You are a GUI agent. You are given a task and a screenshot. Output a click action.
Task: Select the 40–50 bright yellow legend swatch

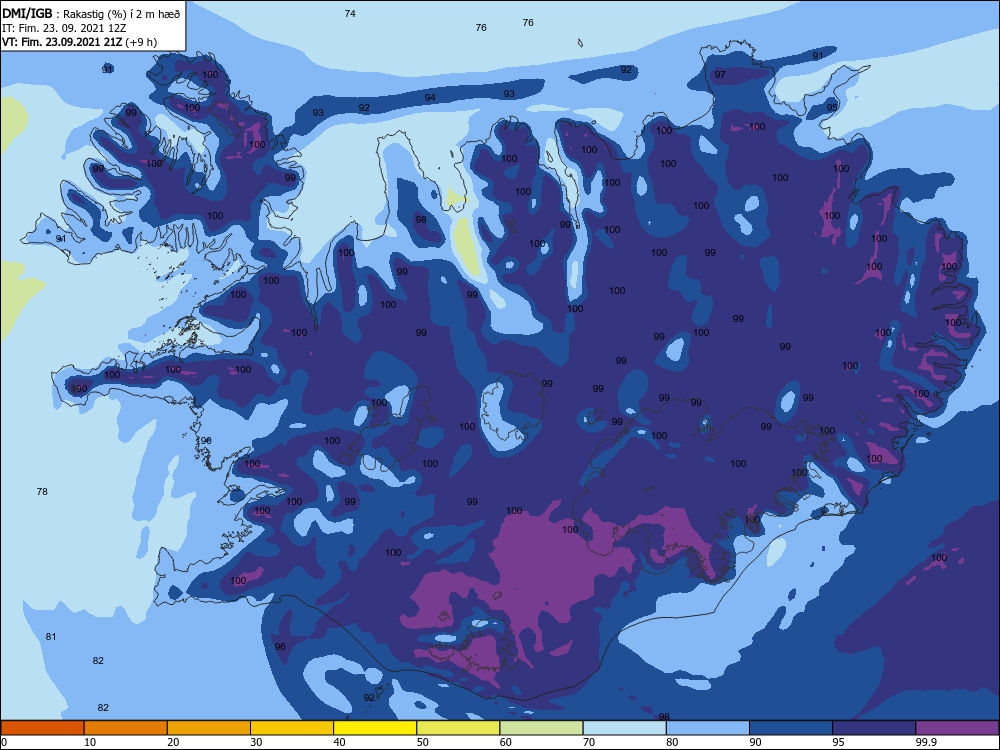[x=375, y=728]
